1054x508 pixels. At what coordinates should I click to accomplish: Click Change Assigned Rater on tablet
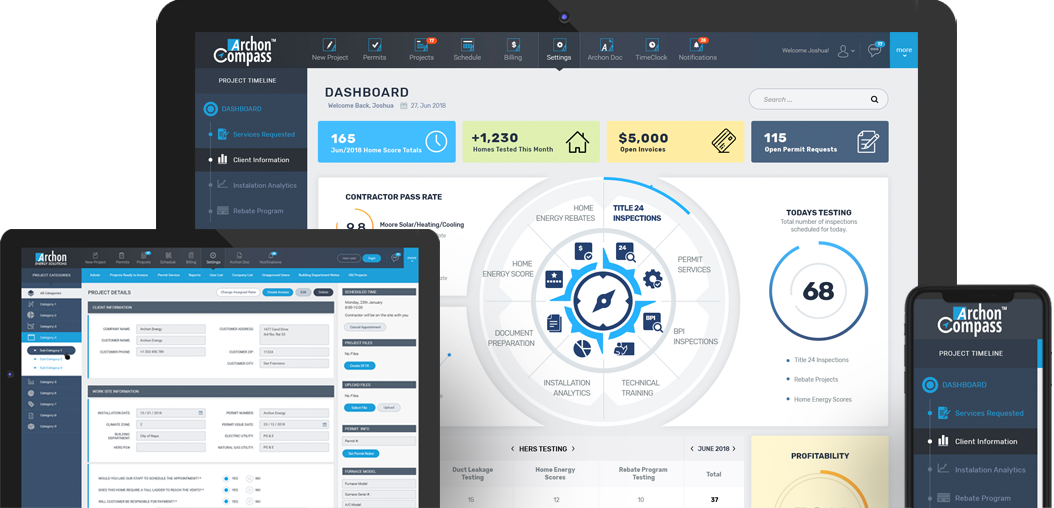click(x=238, y=292)
